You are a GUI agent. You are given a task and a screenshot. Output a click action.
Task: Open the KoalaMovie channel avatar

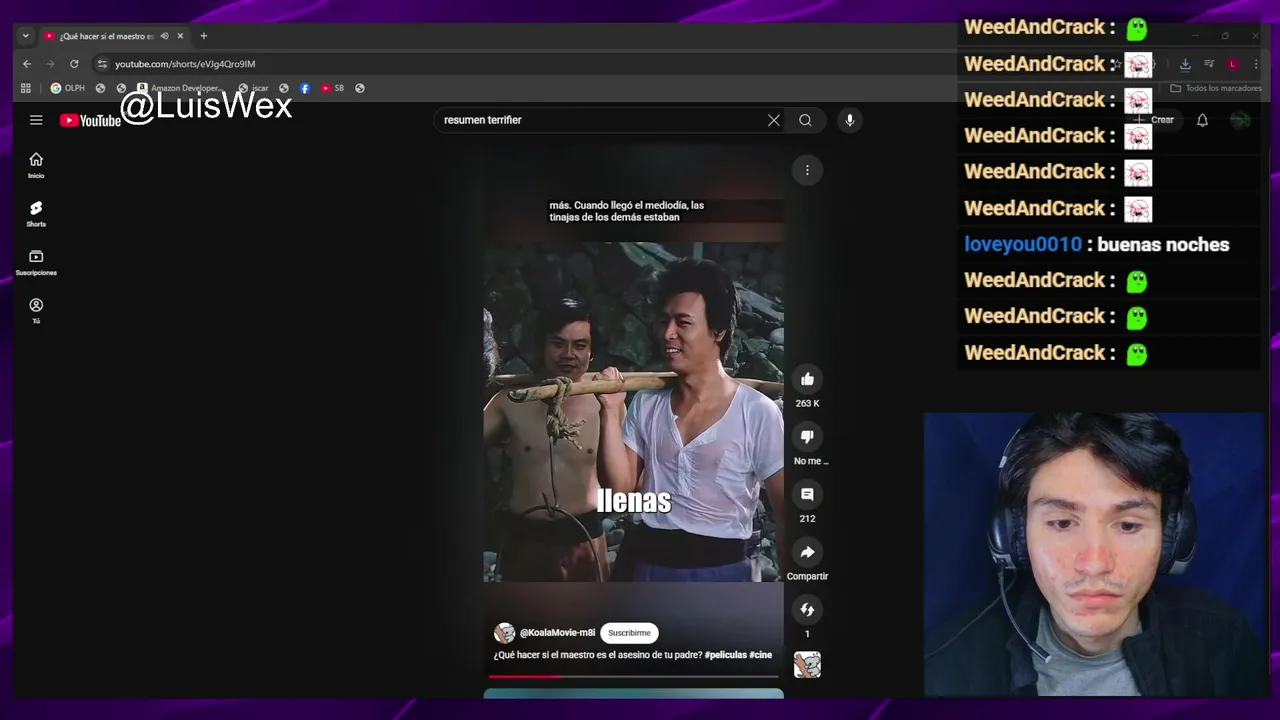[504, 633]
